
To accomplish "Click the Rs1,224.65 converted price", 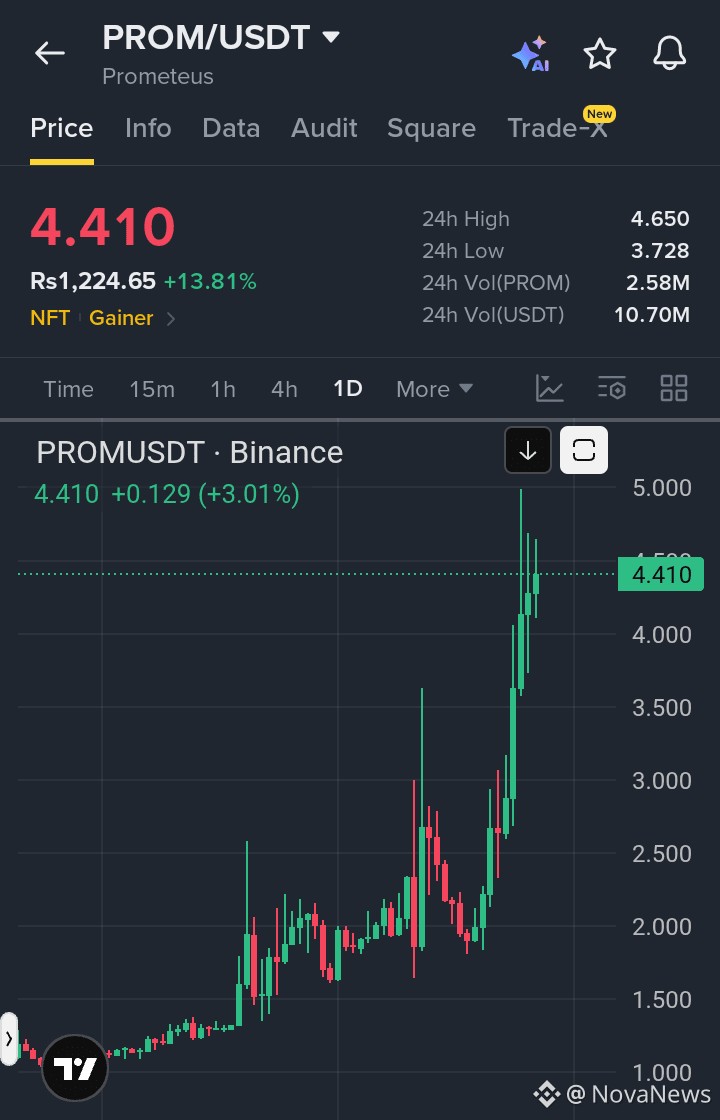I will pos(93,281).
